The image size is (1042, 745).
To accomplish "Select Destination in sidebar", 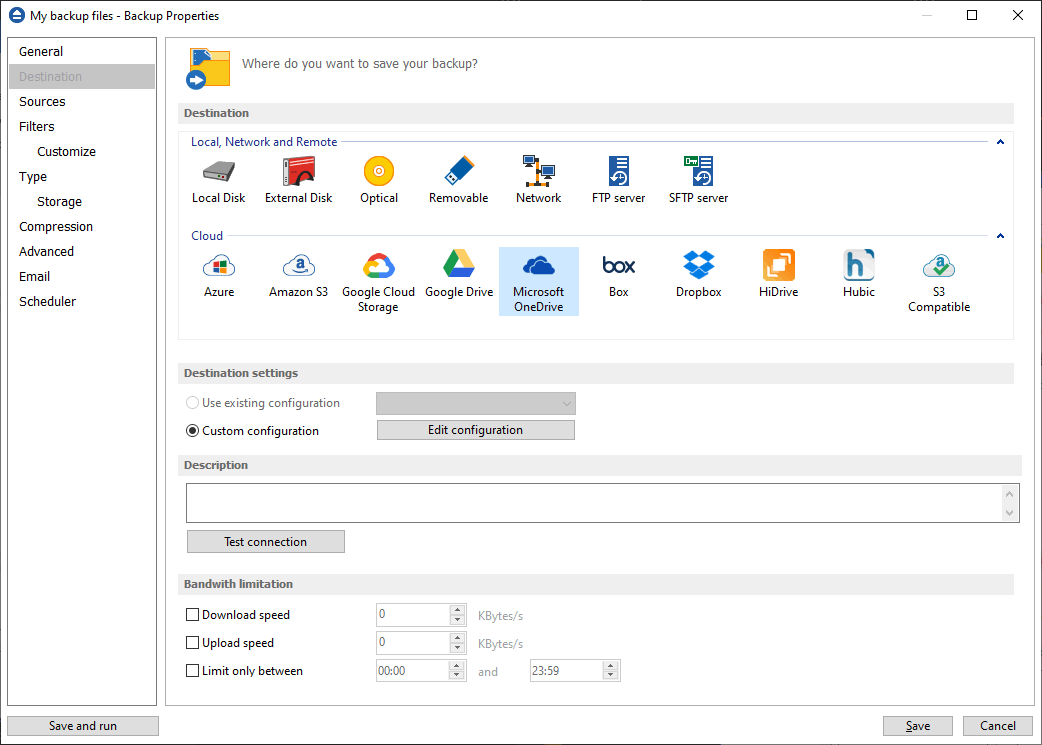I will point(82,76).
